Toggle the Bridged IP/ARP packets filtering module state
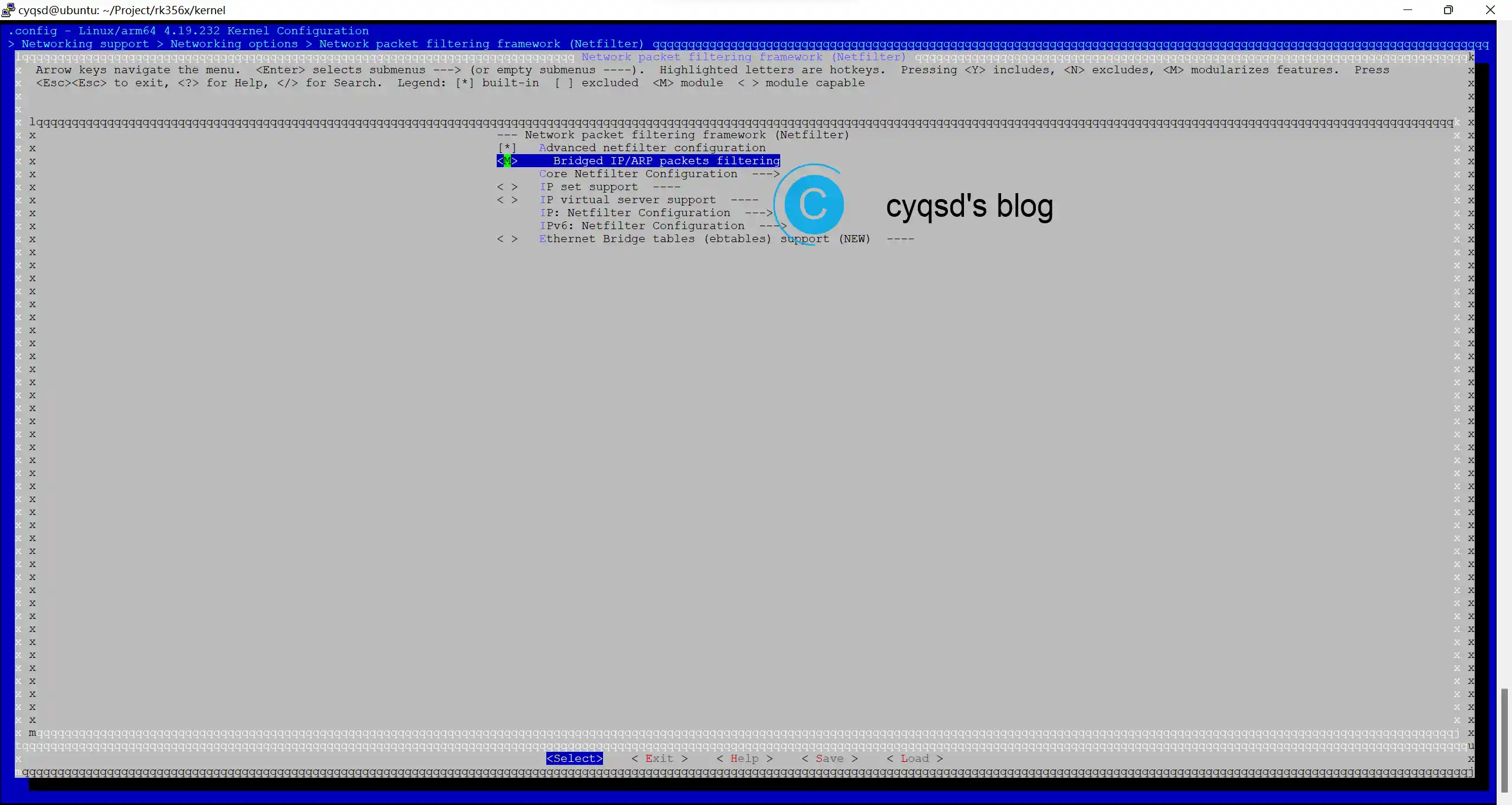Viewport: 1512px width, 805px height. (507, 161)
